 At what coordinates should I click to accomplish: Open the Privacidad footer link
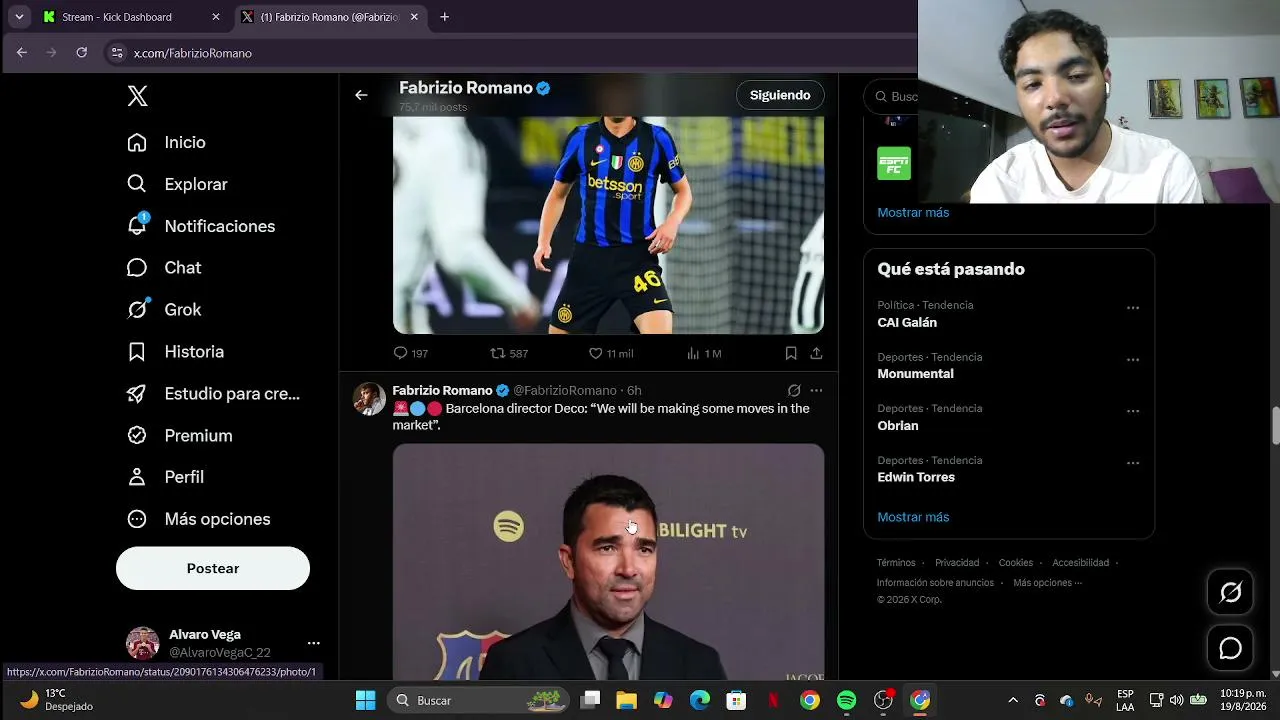coord(957,563)
